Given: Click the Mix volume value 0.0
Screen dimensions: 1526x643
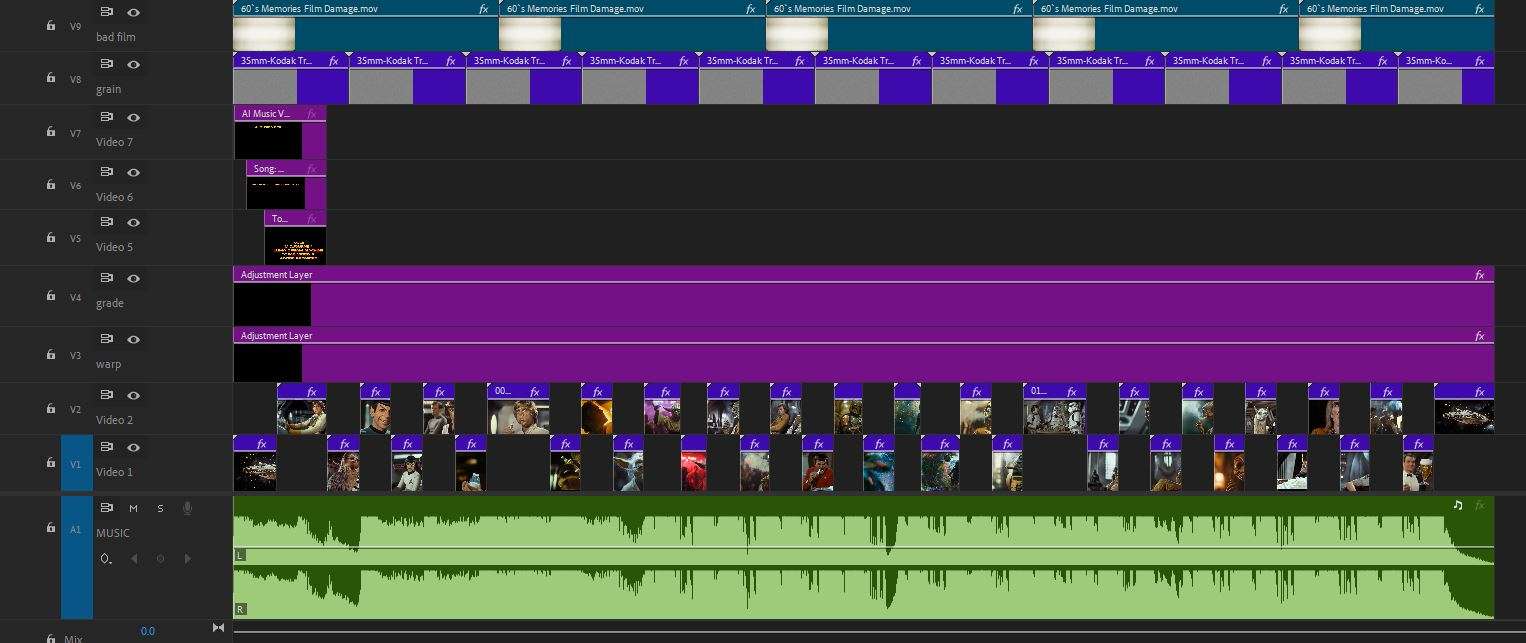Looking at the screenshot, I should [x=147, y=631].
